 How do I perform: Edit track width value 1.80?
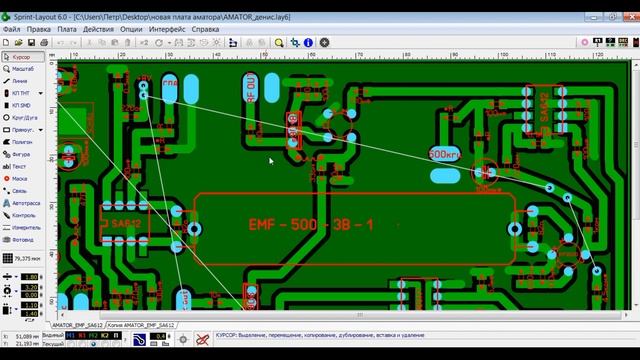tap(29, 277)
